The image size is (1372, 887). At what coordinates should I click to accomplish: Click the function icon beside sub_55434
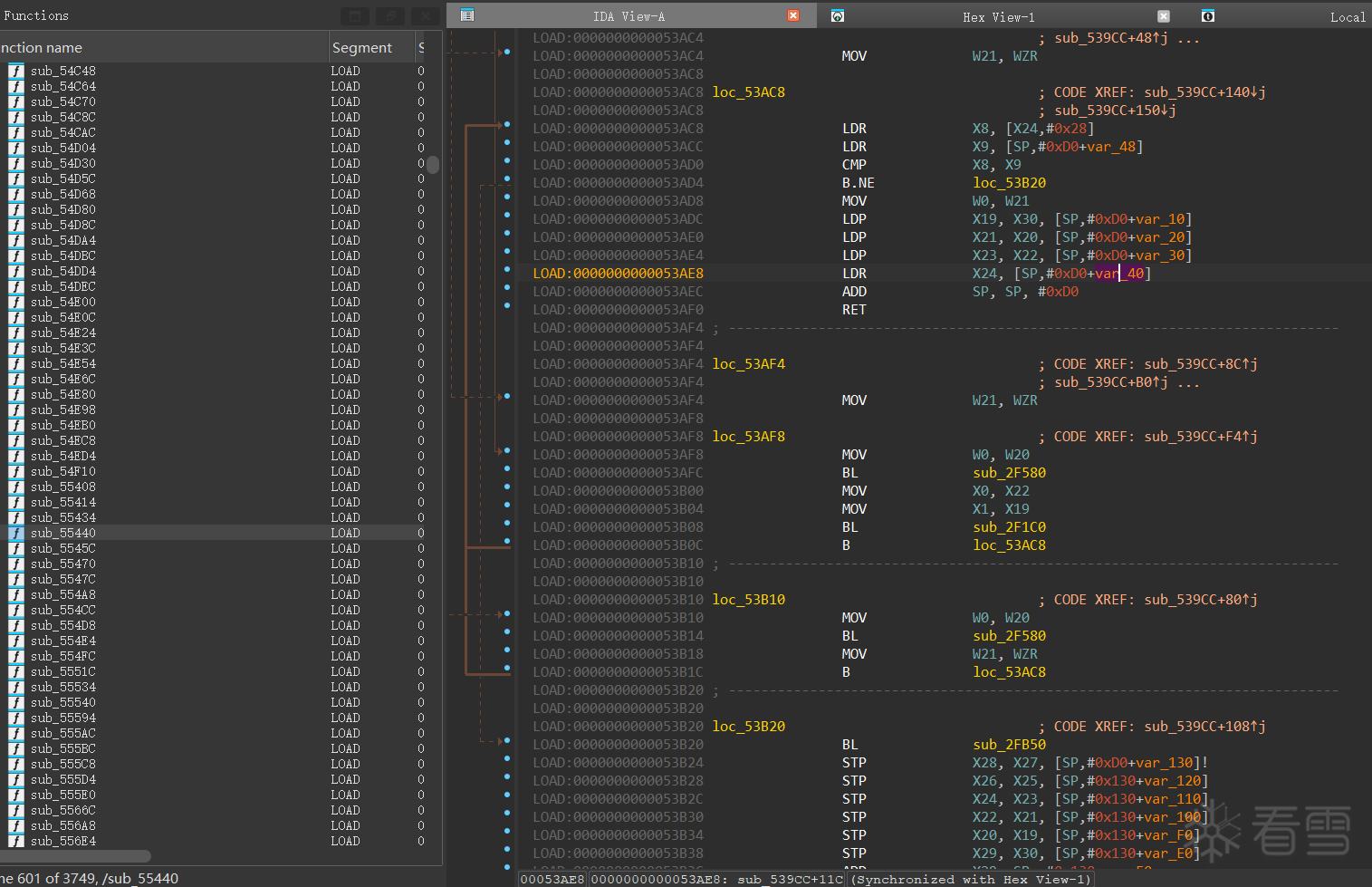pos(16,517)
